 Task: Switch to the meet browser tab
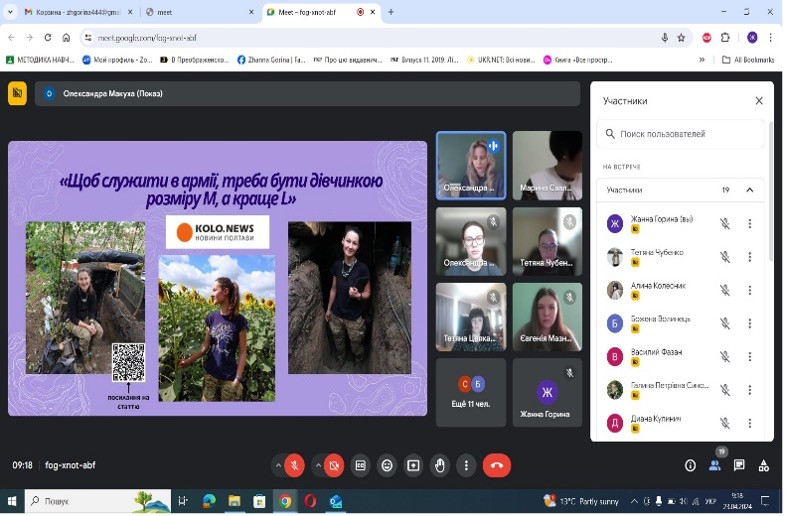[x=200, y=12]
